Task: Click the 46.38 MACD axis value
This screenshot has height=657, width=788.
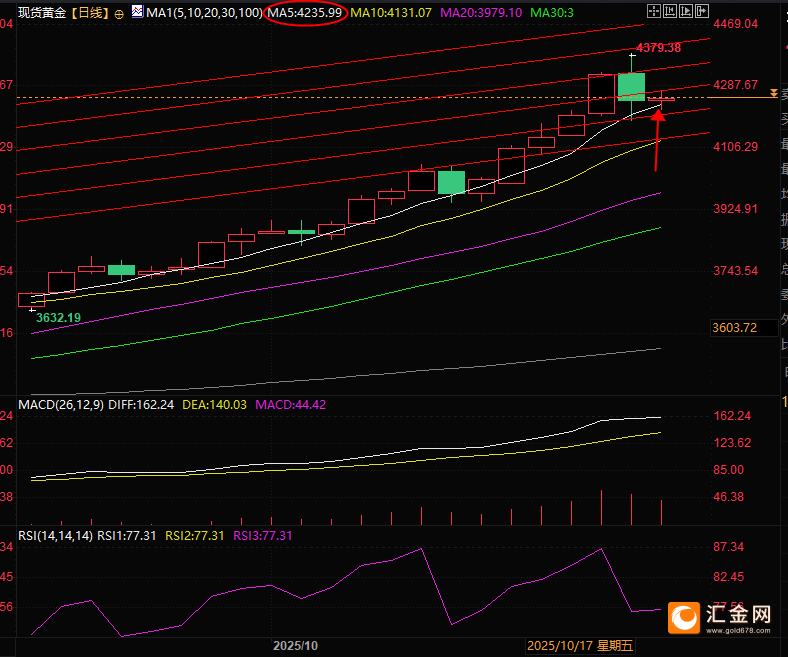Action: (728, 497)
